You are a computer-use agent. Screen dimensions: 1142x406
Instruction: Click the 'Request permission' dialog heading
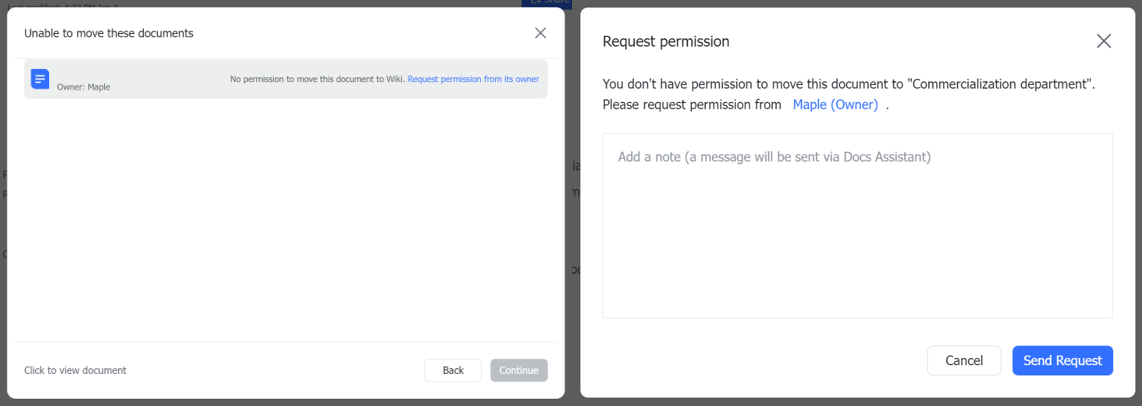point(665,41)
